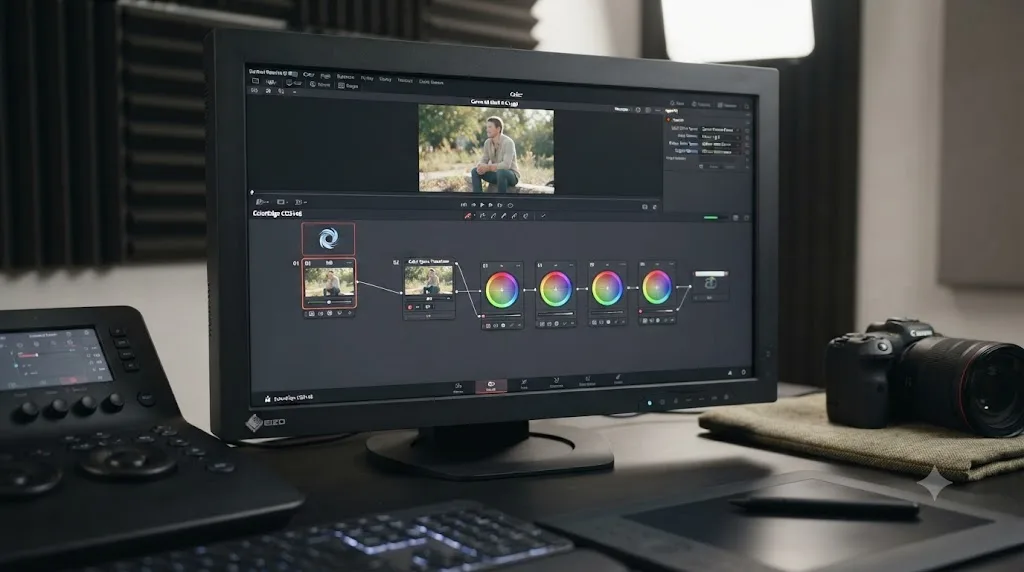Select node 01 thumbnail with red outline
The width and height of the screenshot is (1024, 572).
tap(330, 283)
